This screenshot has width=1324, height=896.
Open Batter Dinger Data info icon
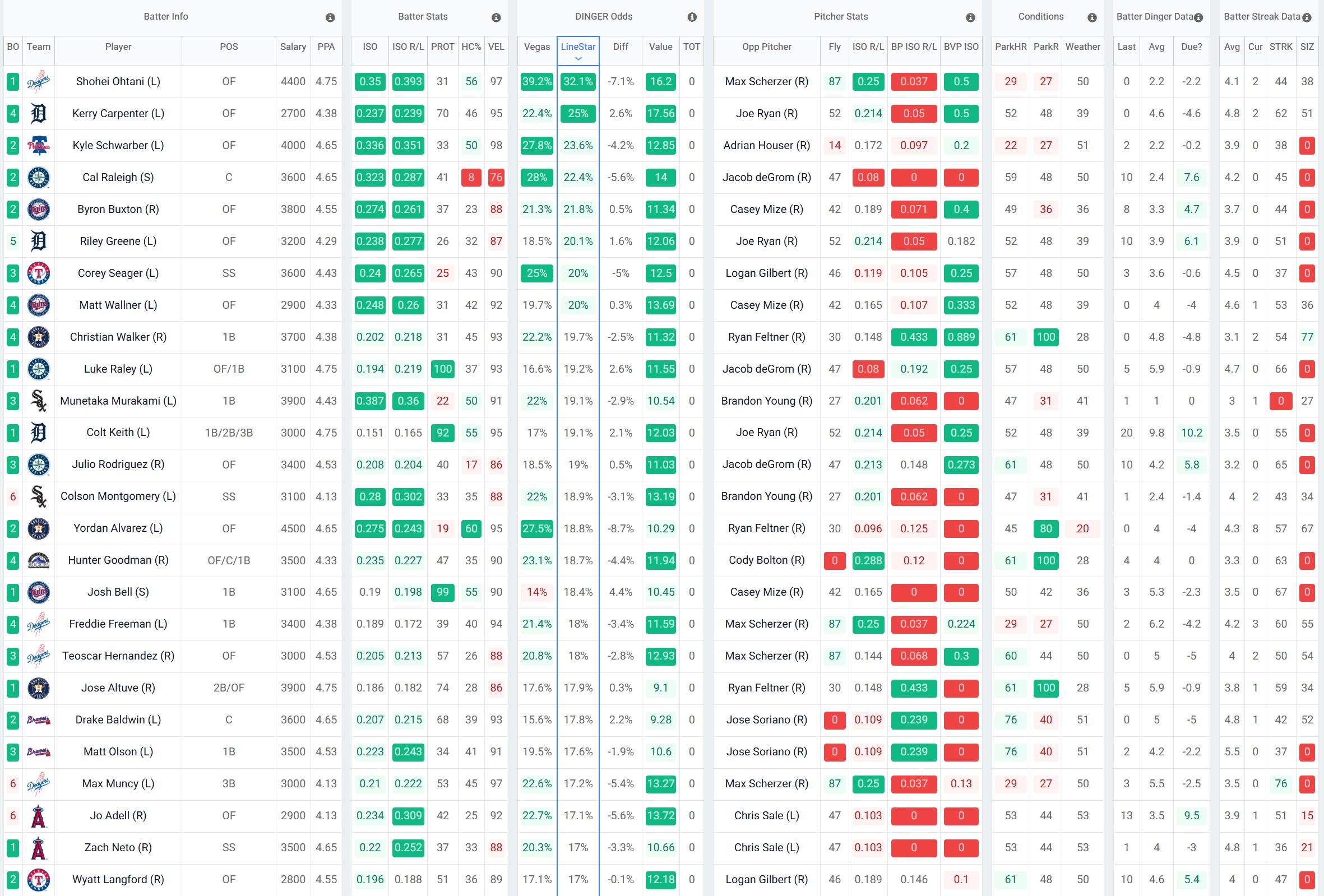(1198, 18)
